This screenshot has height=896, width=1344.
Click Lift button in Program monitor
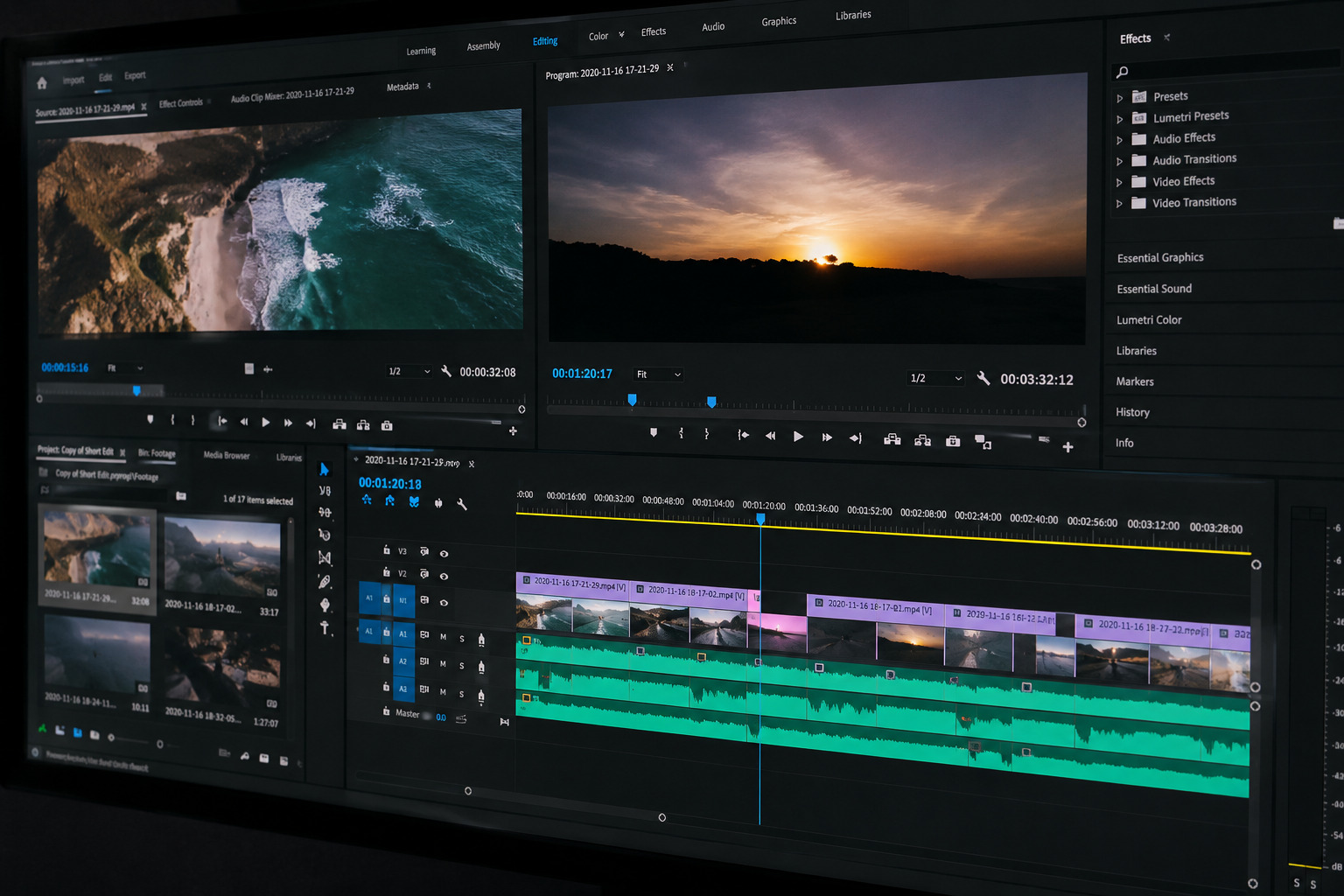point(892,439)
